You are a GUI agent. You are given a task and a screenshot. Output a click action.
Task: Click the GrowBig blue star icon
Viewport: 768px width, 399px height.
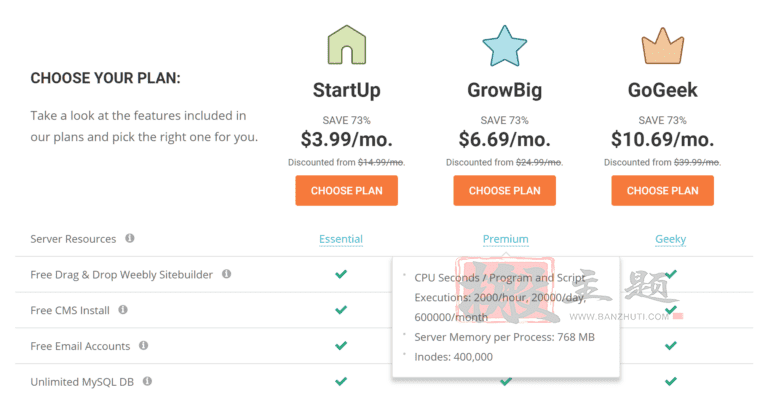click(x=504, y=46)
